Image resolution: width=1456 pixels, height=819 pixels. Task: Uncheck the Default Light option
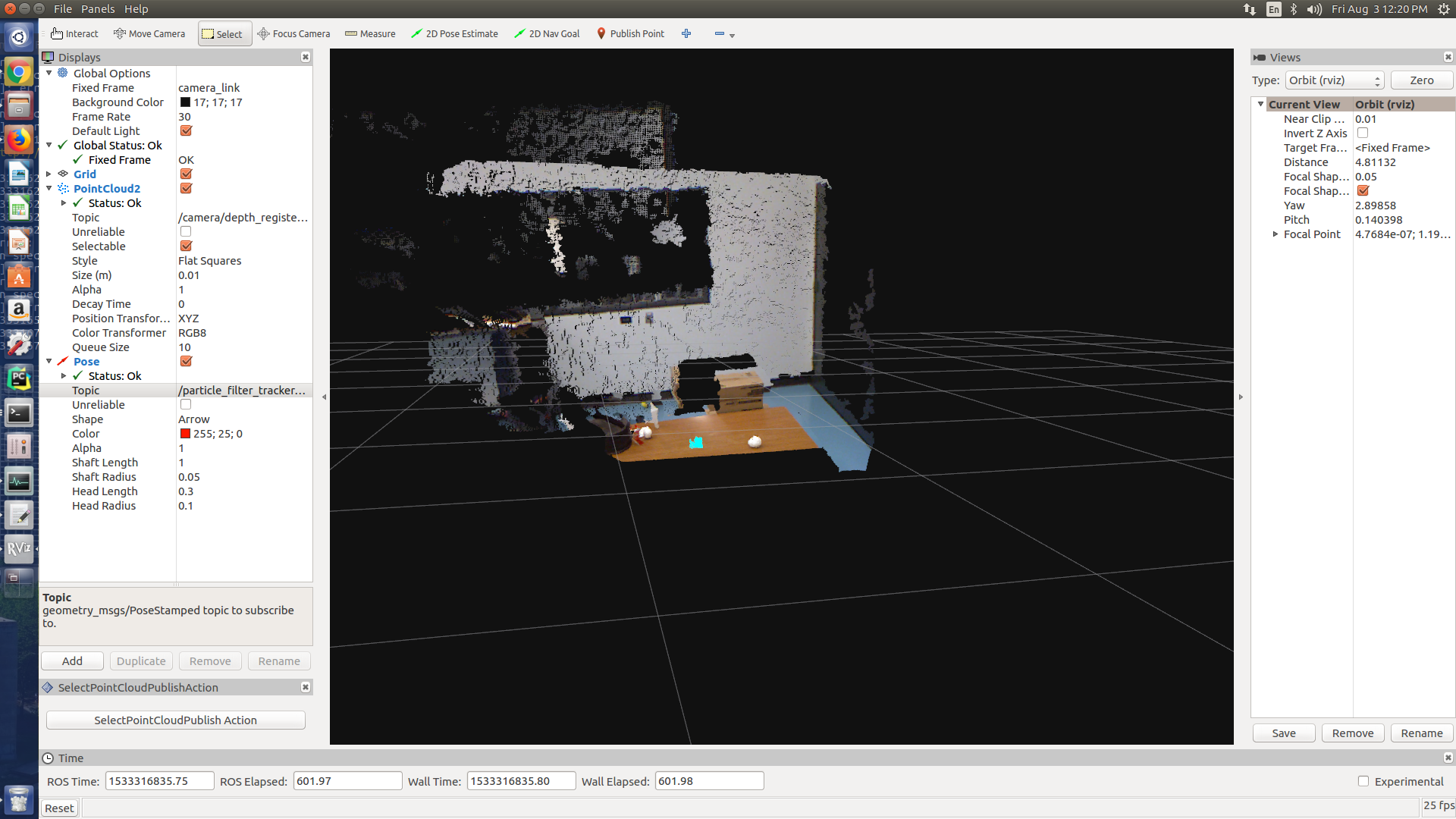186,130
